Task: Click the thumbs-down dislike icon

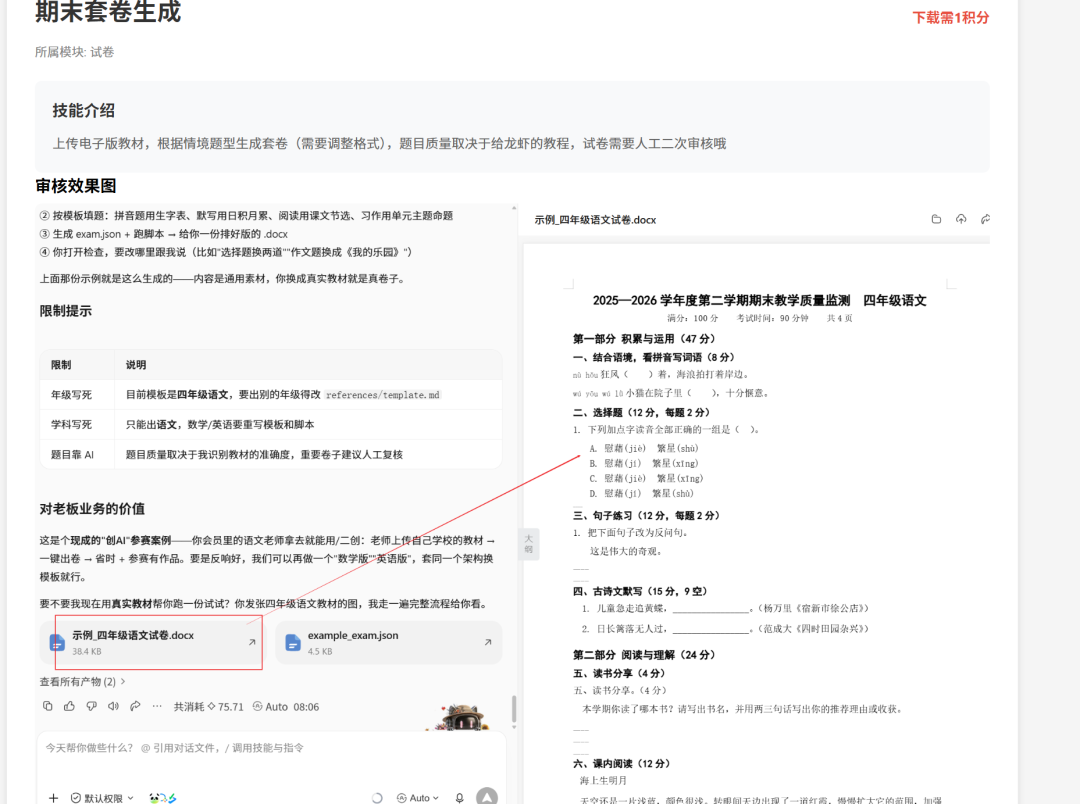Action: pyautogui.click(x=92, y=706)
